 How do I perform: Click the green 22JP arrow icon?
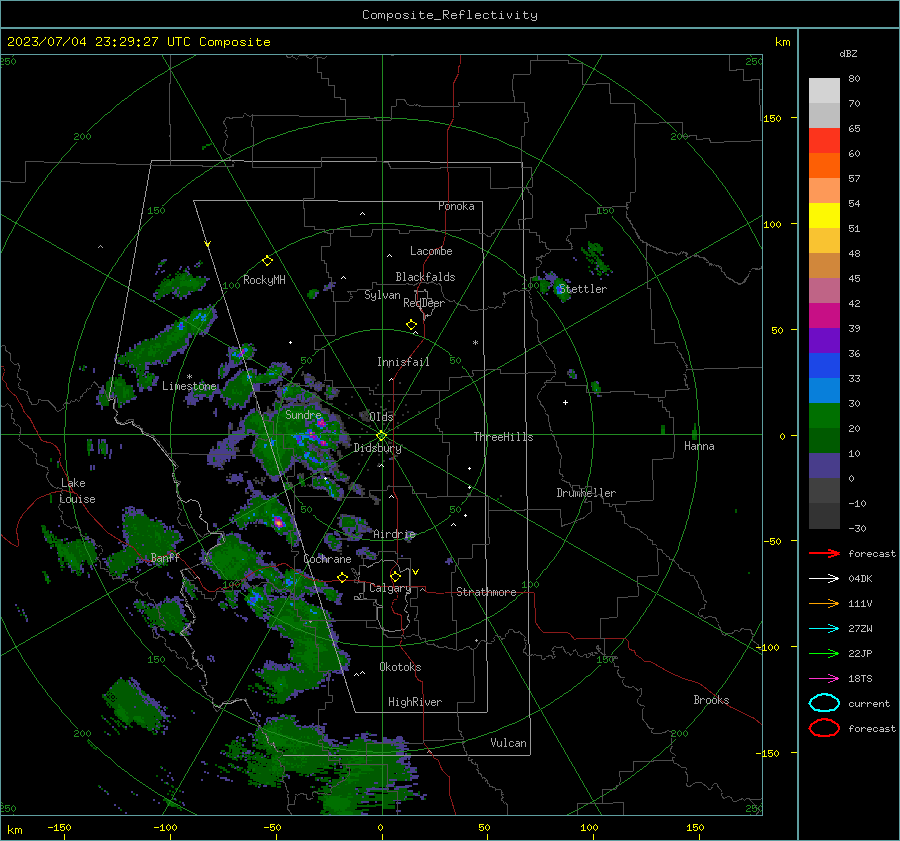coord(824,653)
